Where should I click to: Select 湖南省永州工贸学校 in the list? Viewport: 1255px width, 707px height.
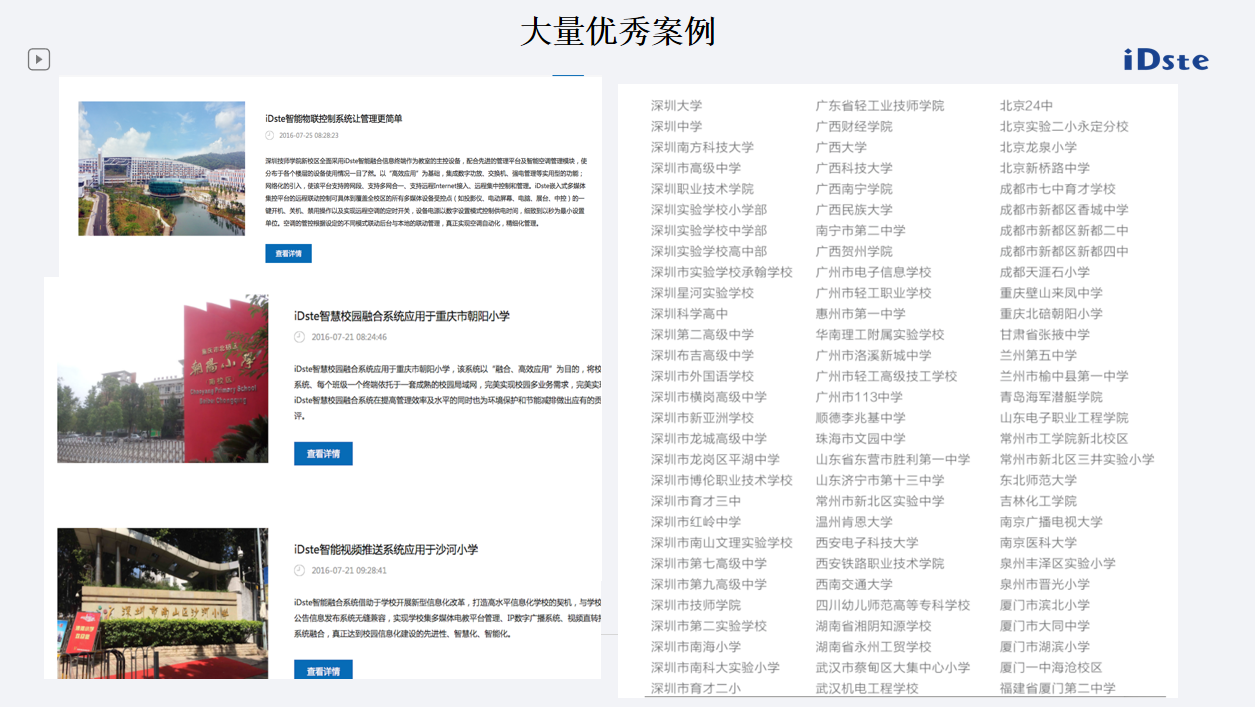(874, 647)
